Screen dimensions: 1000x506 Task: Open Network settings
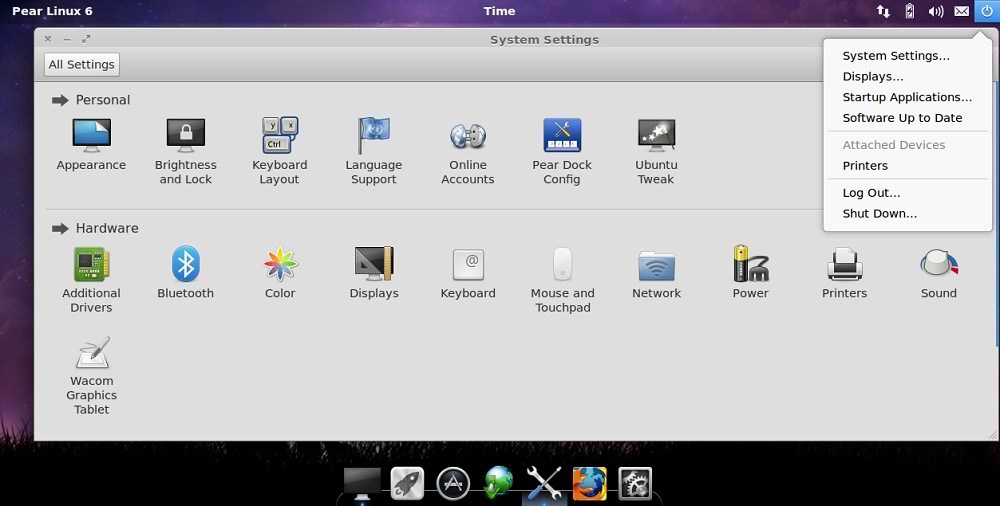click(656, 273)
